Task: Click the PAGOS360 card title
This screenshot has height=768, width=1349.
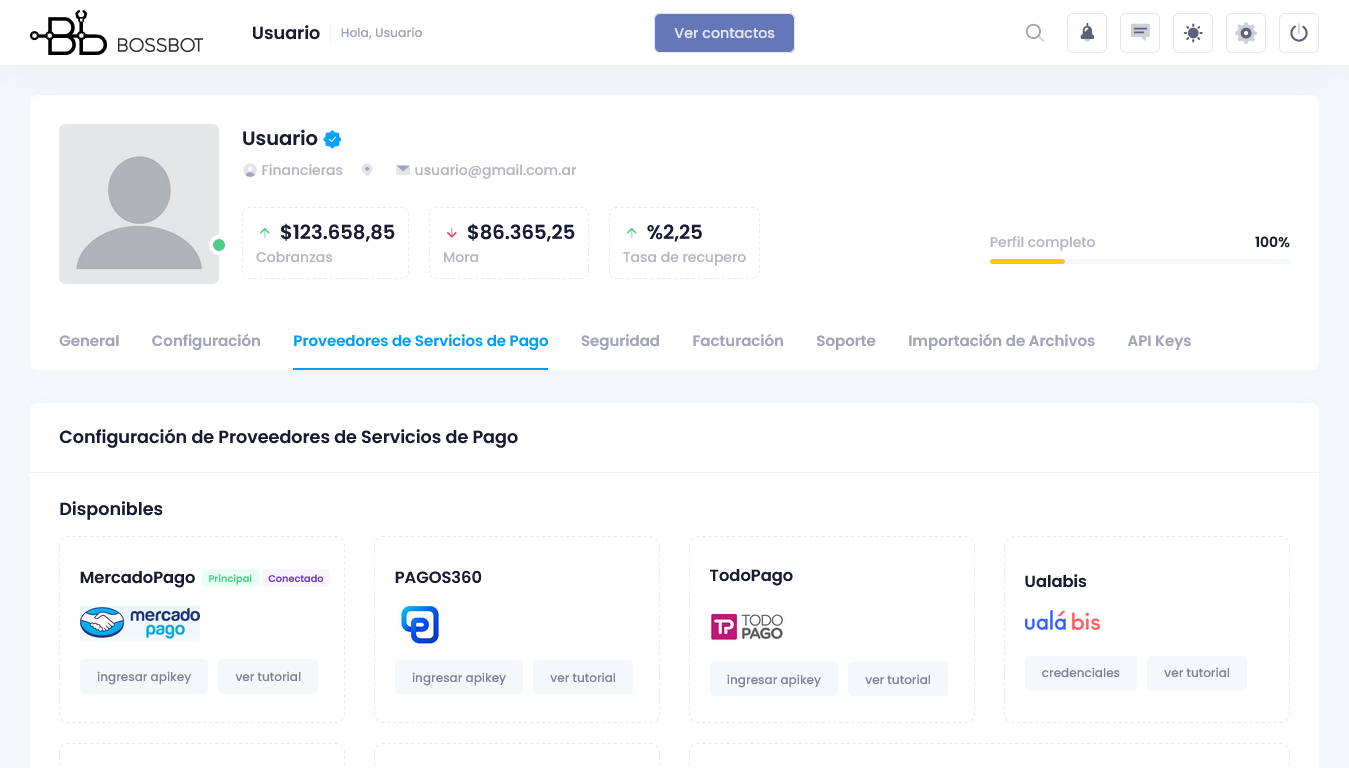Action: 438,578
